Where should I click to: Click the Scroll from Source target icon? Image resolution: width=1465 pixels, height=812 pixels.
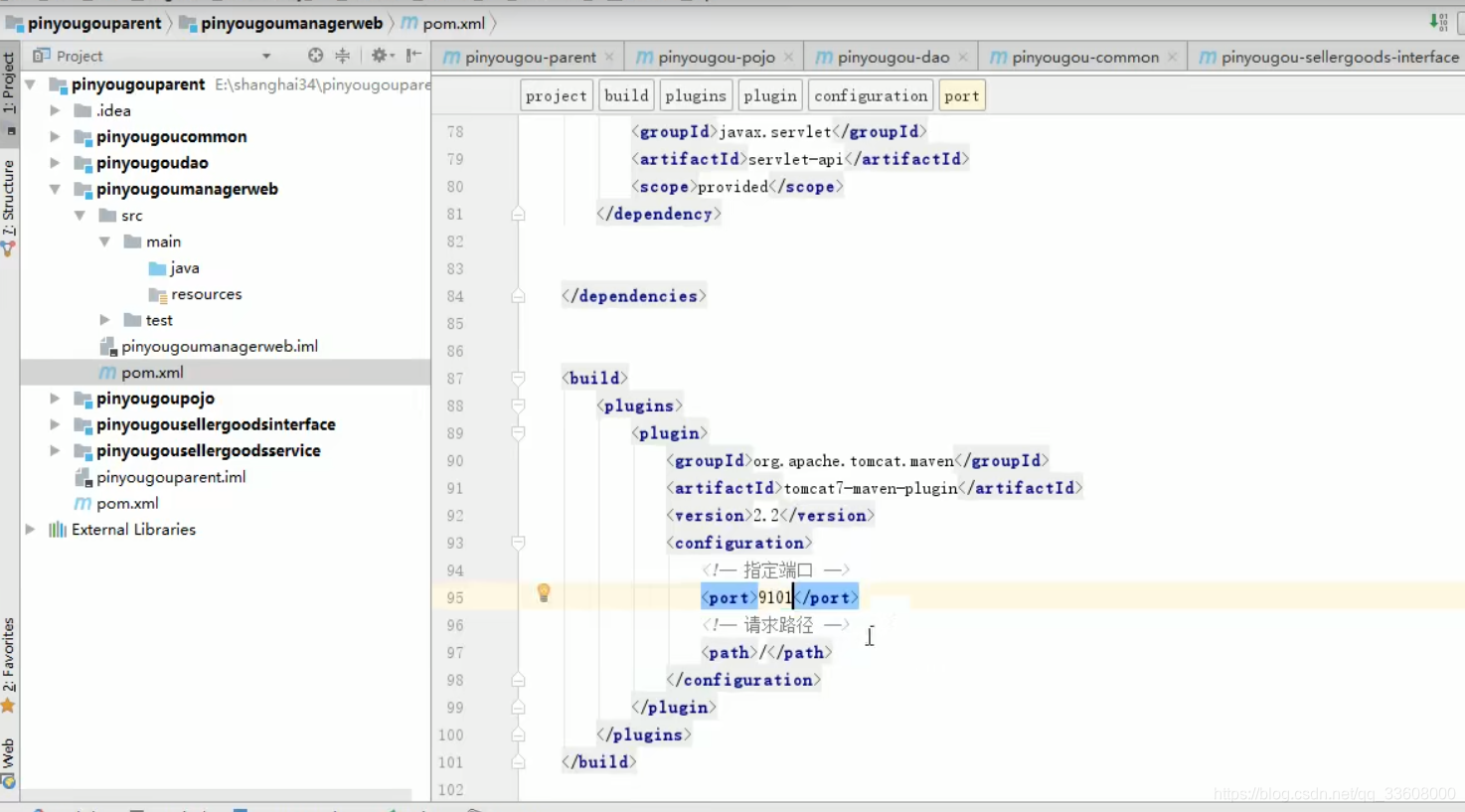(315, 56)
